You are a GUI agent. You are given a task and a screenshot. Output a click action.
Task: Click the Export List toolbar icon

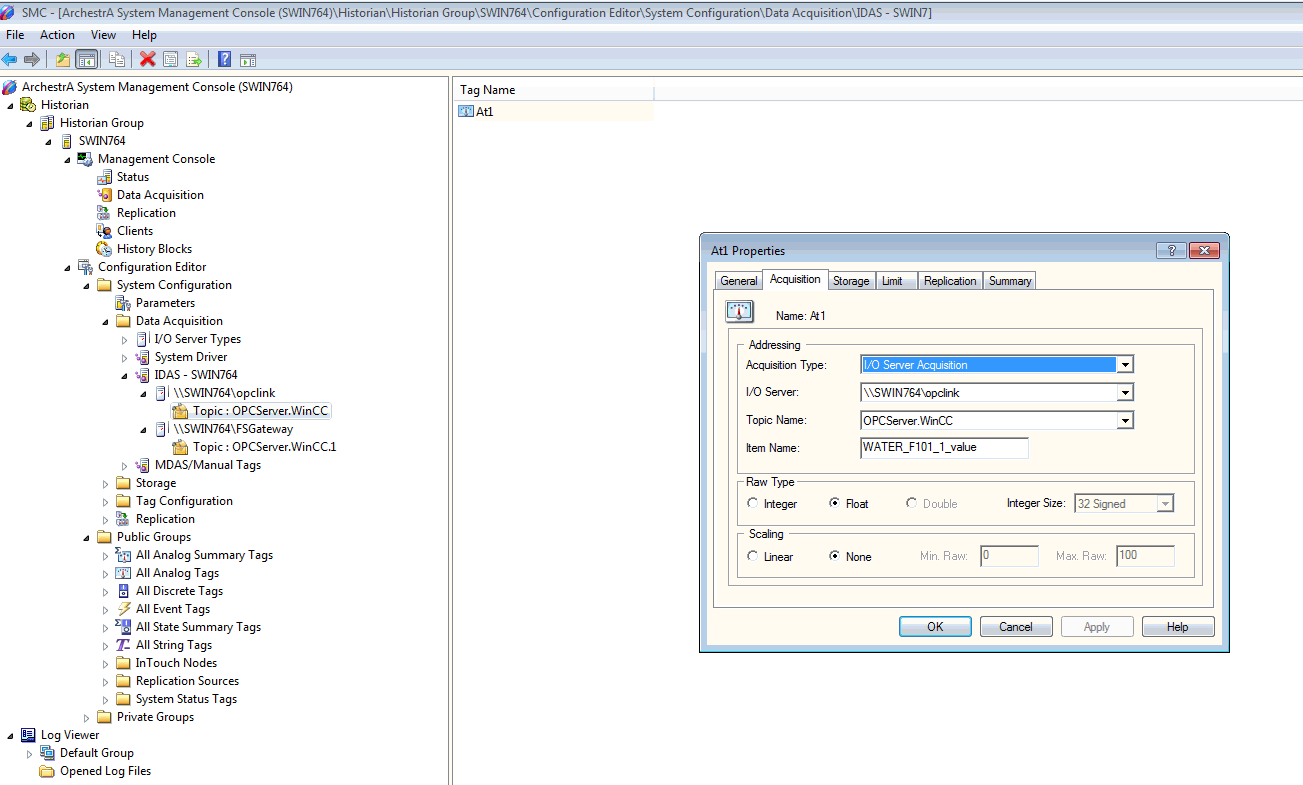(x=194, y=59)
